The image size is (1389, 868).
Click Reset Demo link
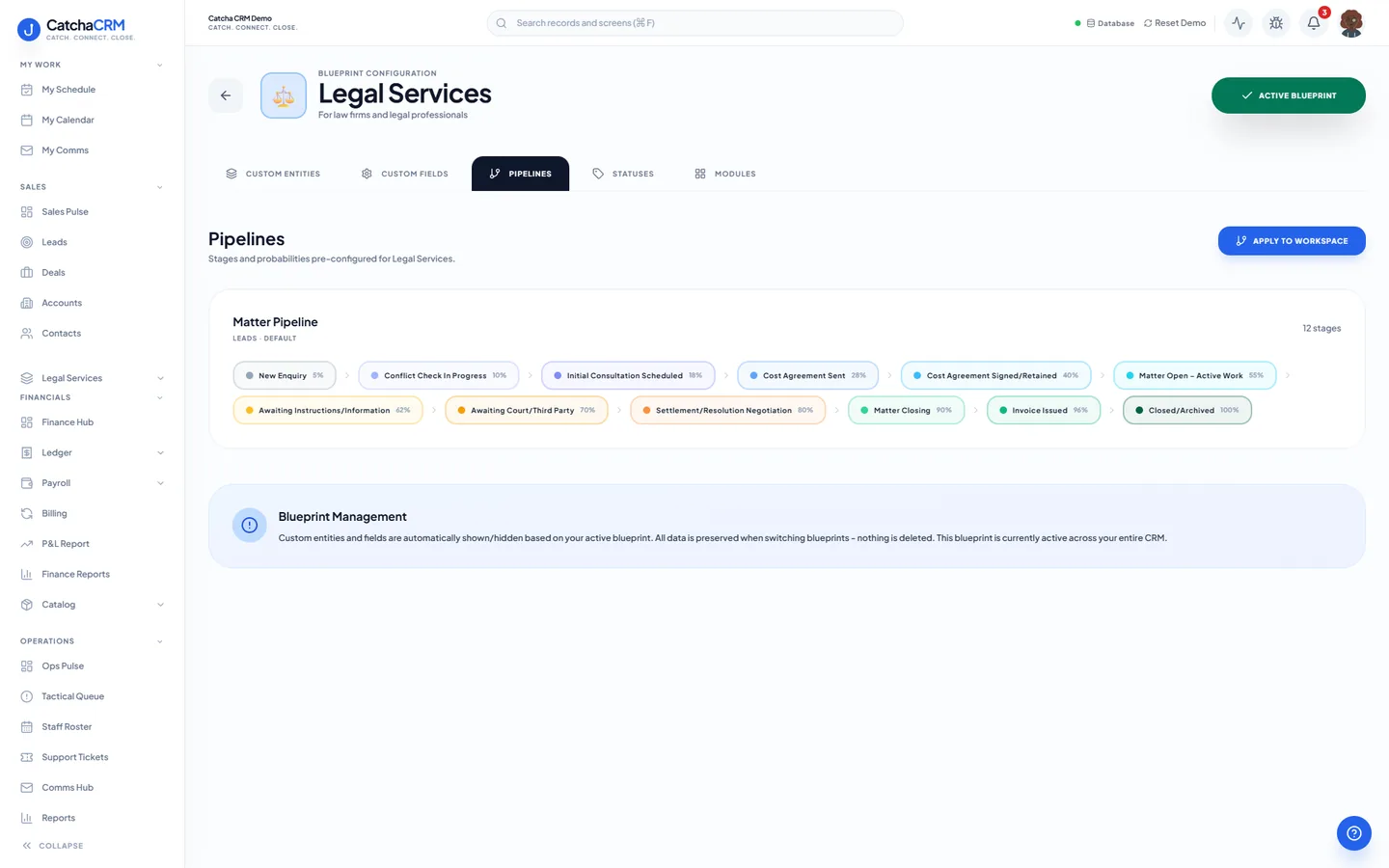pyautogui.click(x=1175, y=23)
